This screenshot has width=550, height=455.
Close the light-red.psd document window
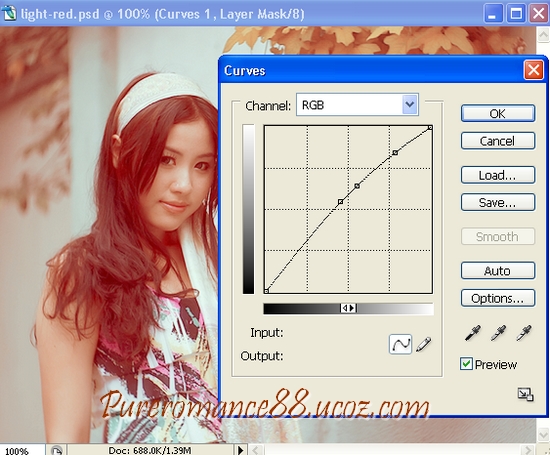pos(538,14)
